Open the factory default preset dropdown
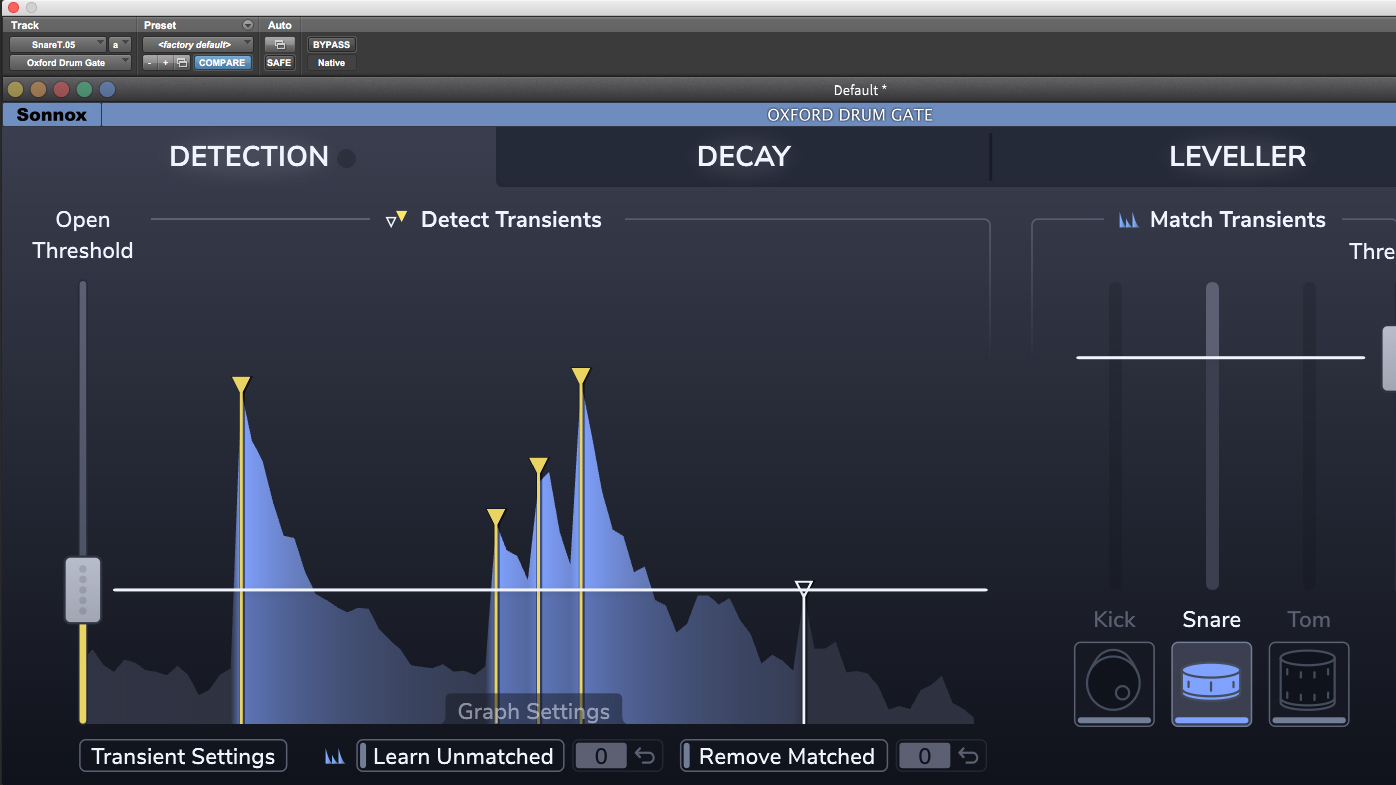 tap(198, 45)
